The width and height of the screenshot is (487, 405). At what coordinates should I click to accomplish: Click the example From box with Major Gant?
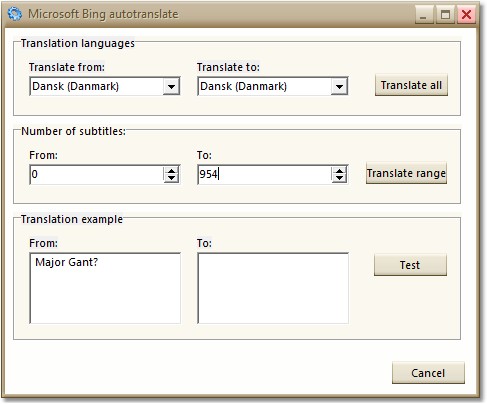pos(105,288)
